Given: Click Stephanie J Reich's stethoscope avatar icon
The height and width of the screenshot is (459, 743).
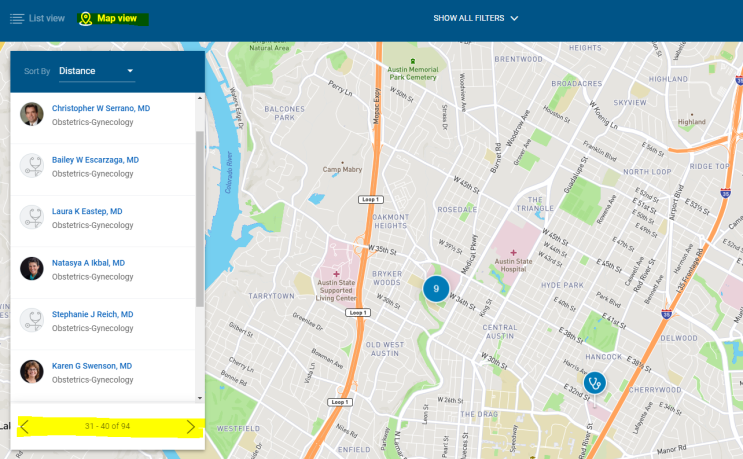Looking at the screenshot, I should click(32, 321).
